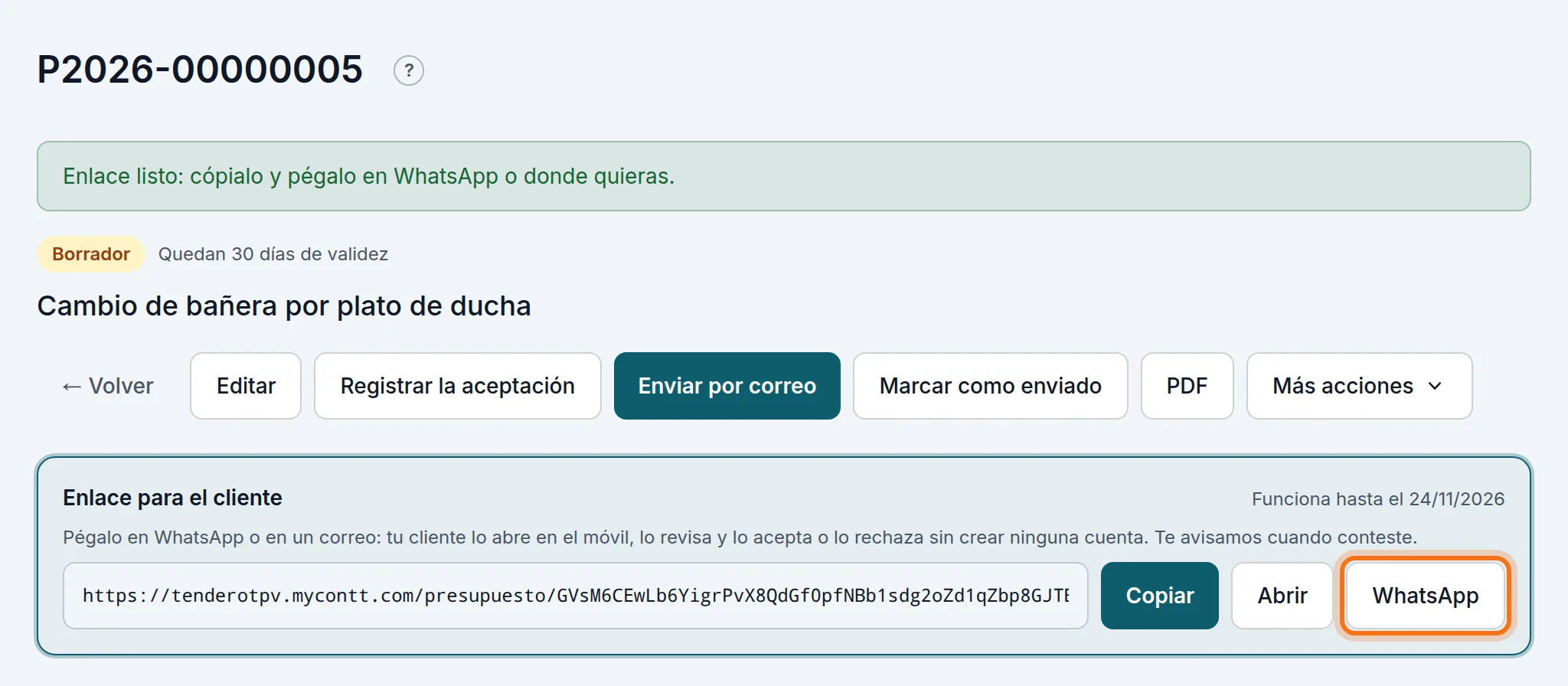
Task: Expand the Más acciones dropdown
Action: [x=1359, y=386]
